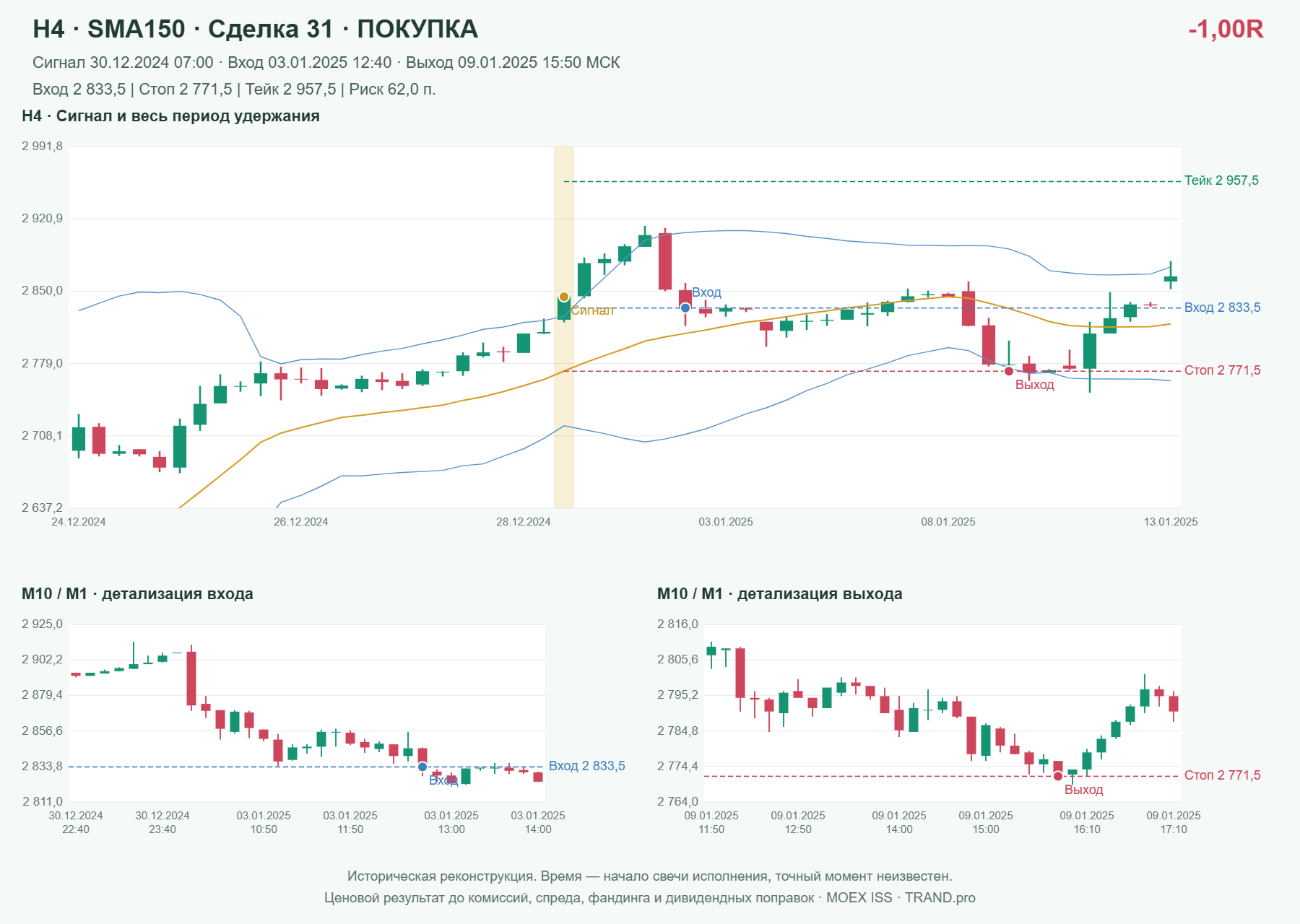Click the '2 920,9' price axis label

(42, 218)
